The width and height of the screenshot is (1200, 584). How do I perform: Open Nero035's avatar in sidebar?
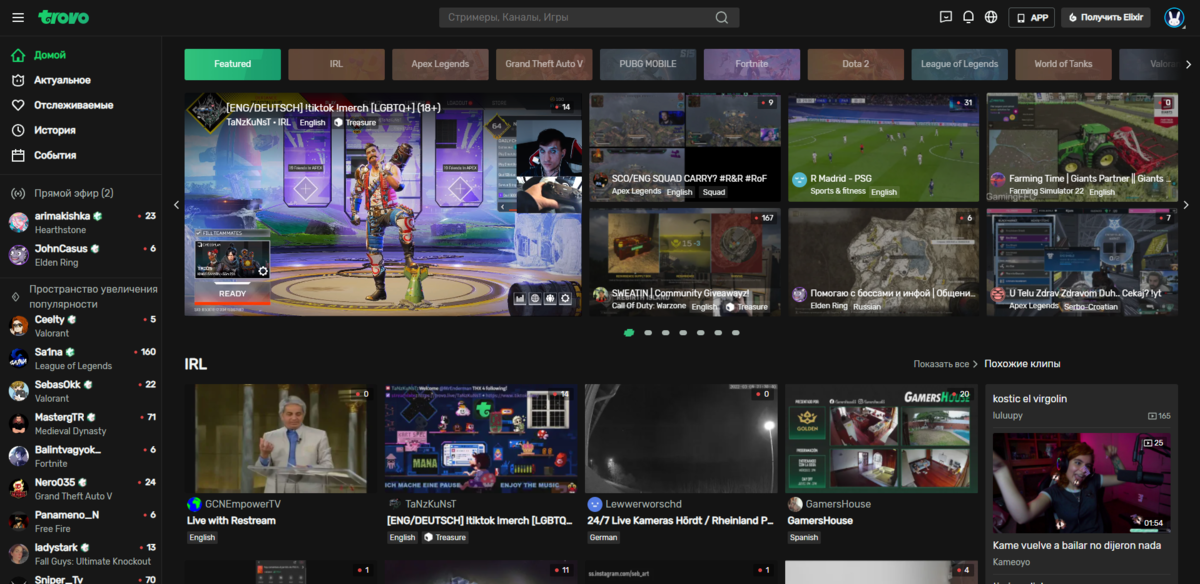point(19,488)
